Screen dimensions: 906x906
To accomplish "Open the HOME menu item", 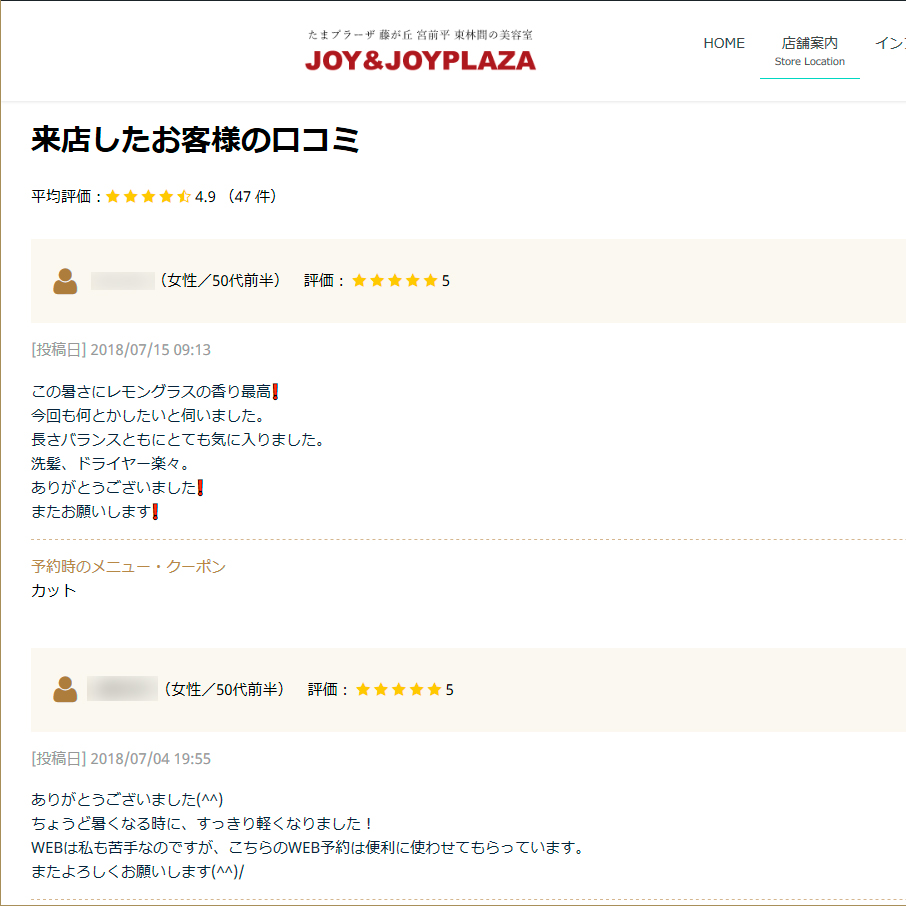I will [724, 43].
